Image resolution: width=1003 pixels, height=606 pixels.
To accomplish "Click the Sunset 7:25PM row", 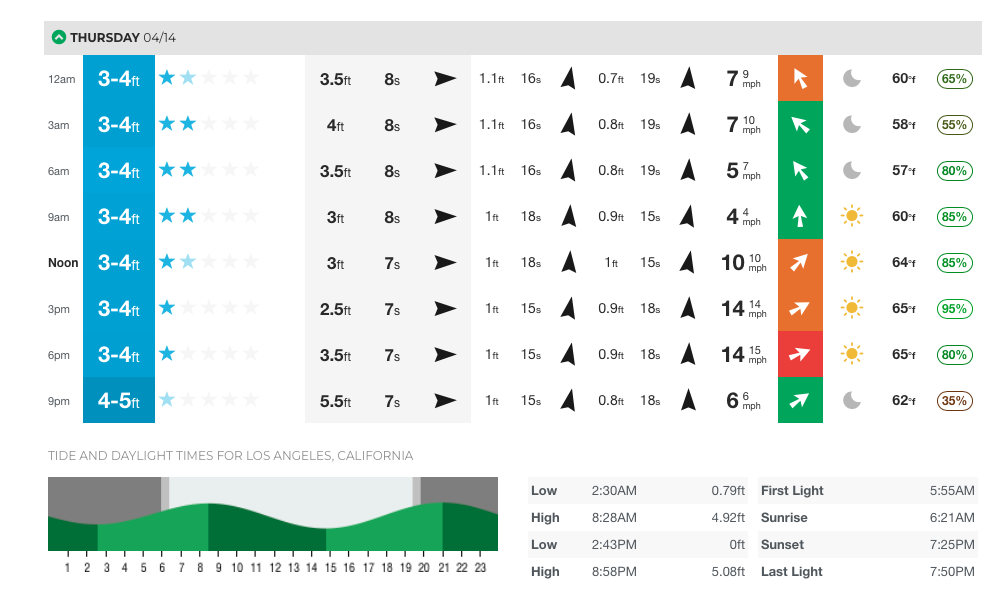I will click(x=867, y=545).
